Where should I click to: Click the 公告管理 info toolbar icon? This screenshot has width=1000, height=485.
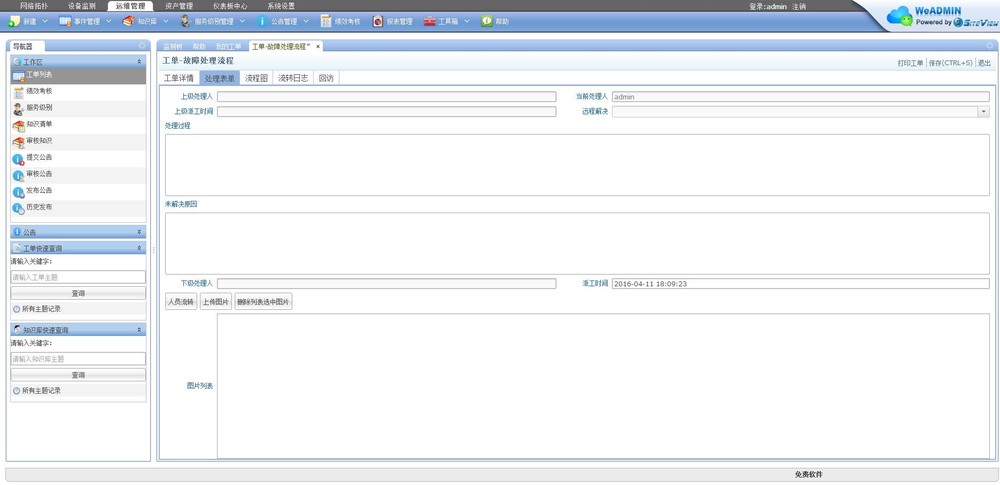[x=262, y=21]
